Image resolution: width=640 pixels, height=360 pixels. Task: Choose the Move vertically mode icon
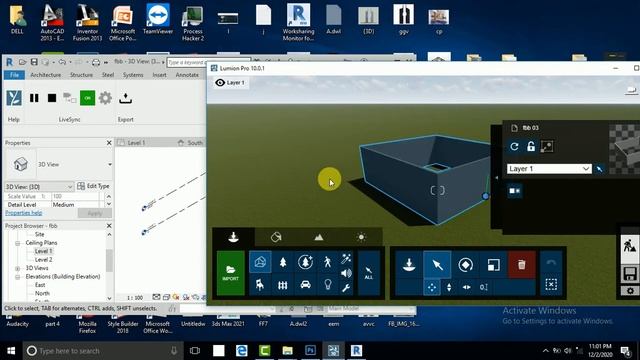tap(449, 287)
